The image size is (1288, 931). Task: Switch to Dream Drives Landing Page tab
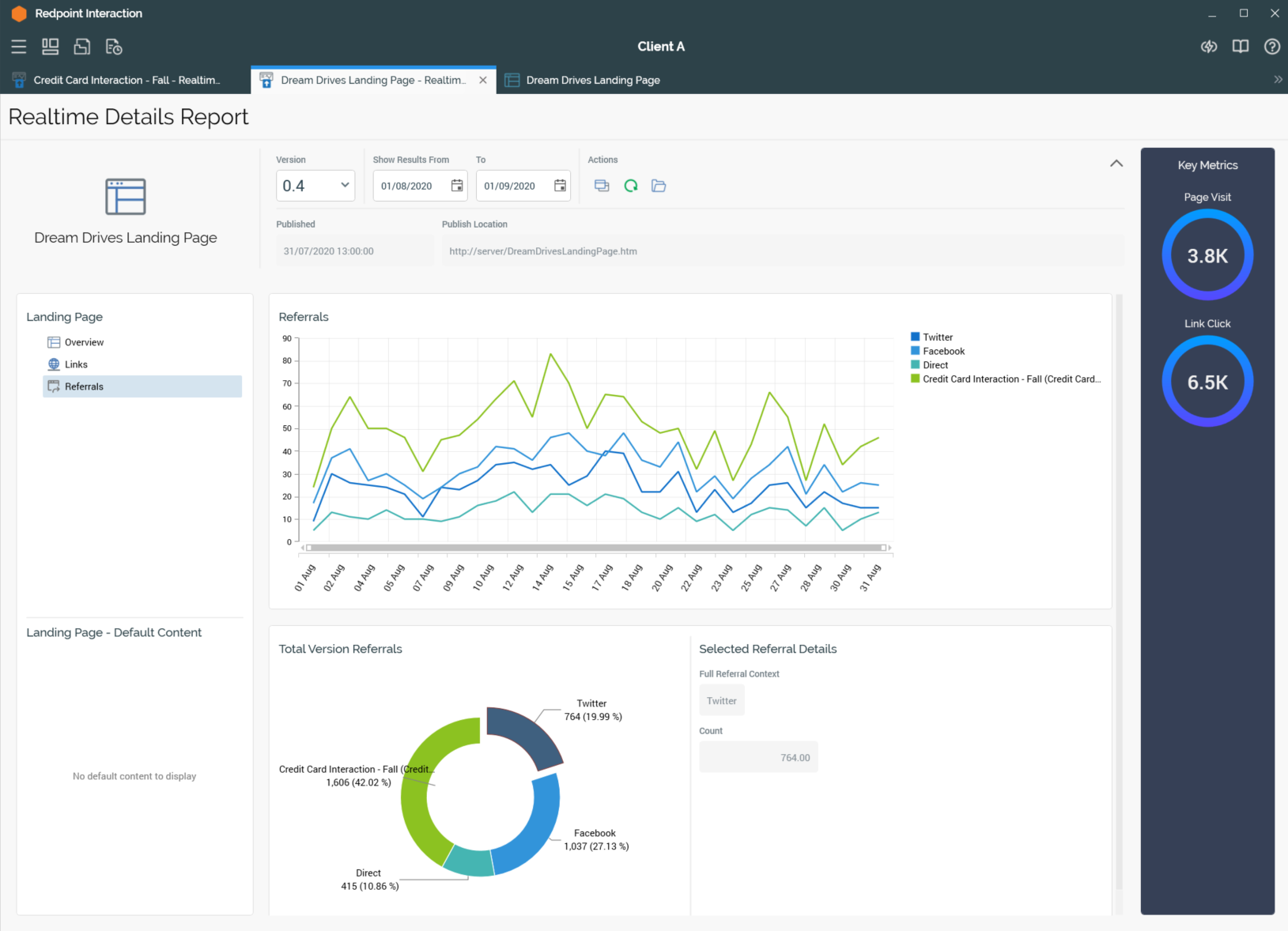592,80
